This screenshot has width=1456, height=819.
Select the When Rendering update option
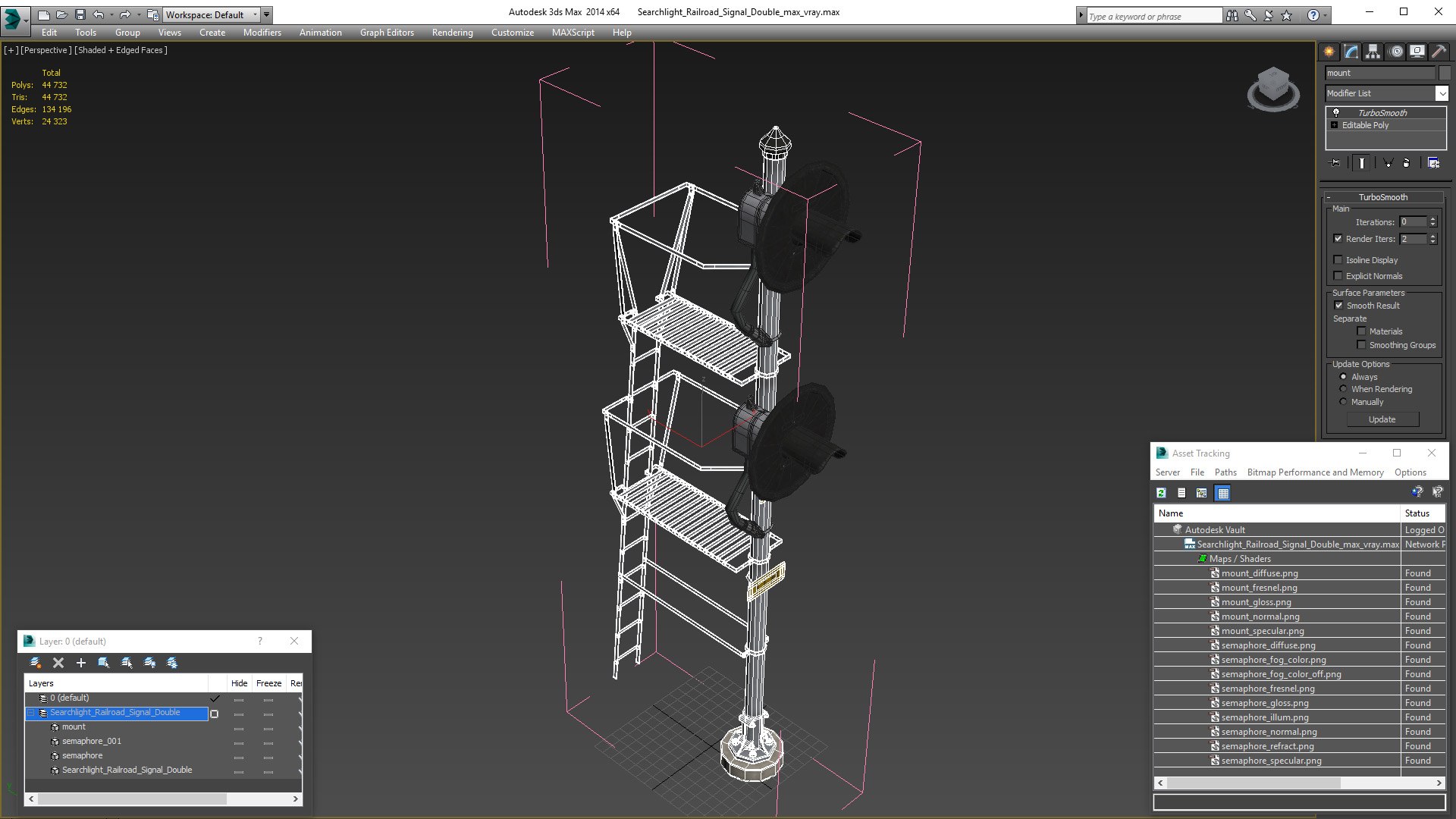(1344, 389)
